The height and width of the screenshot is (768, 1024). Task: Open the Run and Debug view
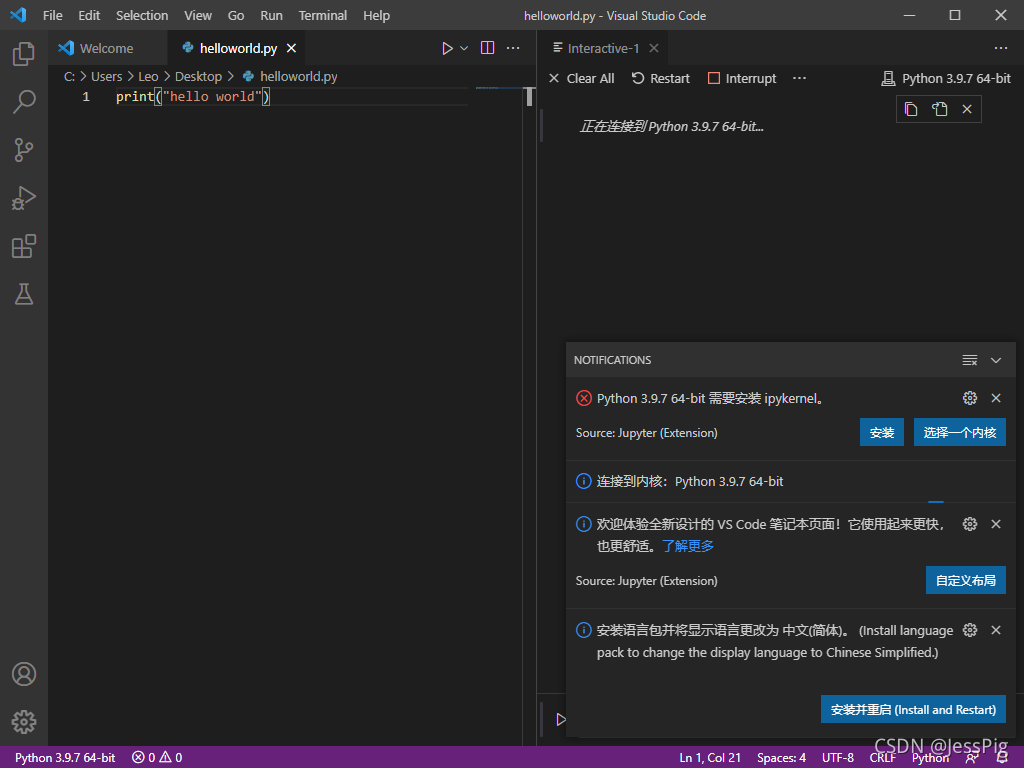coord(24,198)
